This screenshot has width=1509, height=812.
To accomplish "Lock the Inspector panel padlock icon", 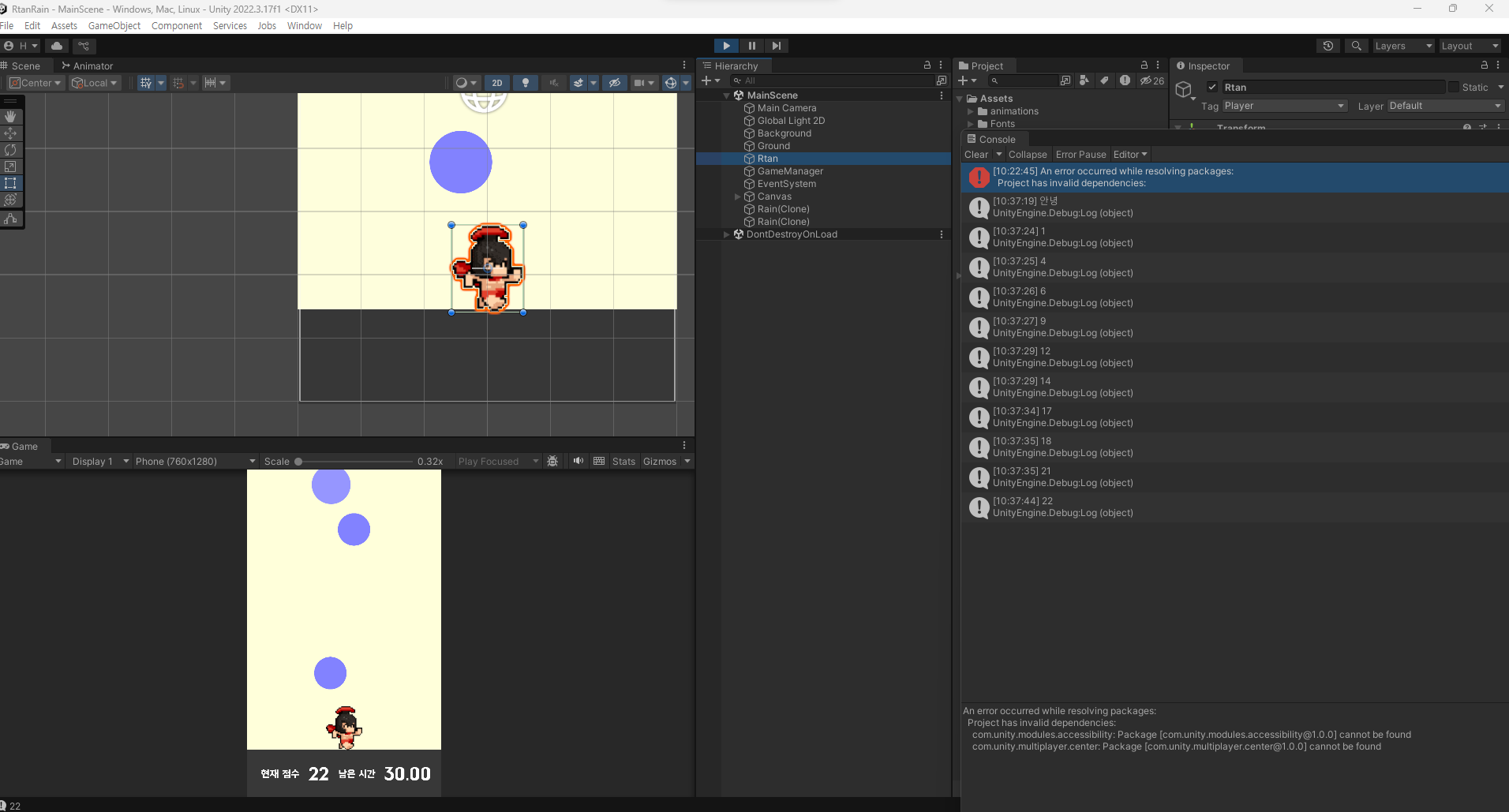I will point(1485,65).
